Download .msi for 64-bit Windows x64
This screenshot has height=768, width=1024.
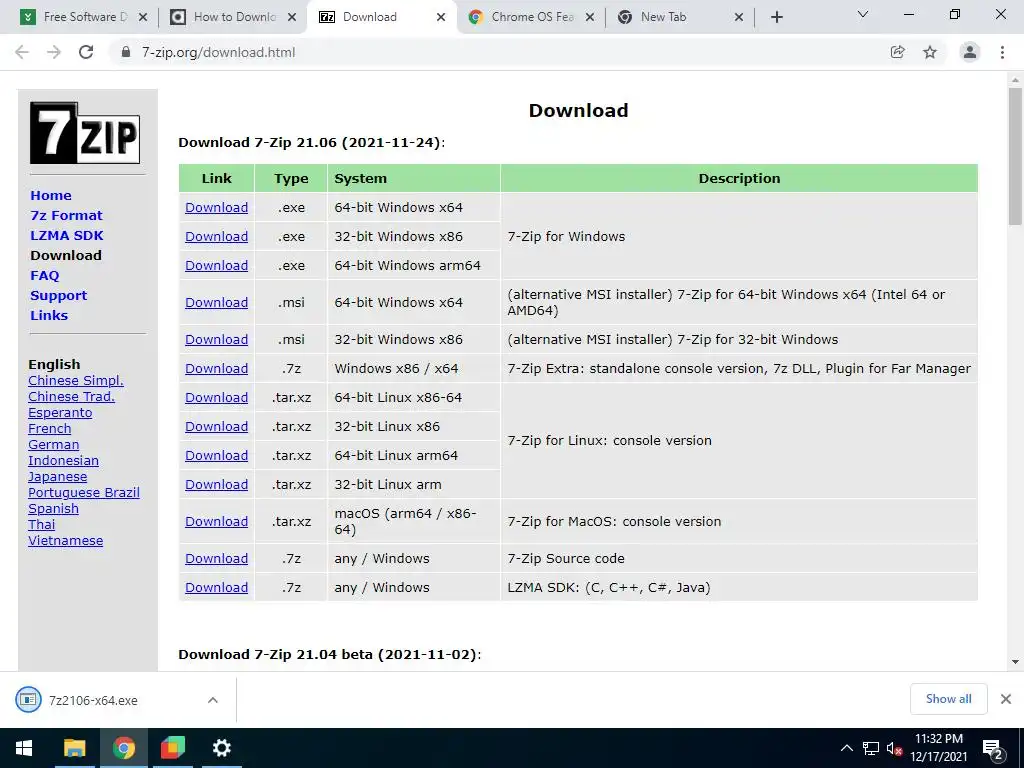point(216,302)
